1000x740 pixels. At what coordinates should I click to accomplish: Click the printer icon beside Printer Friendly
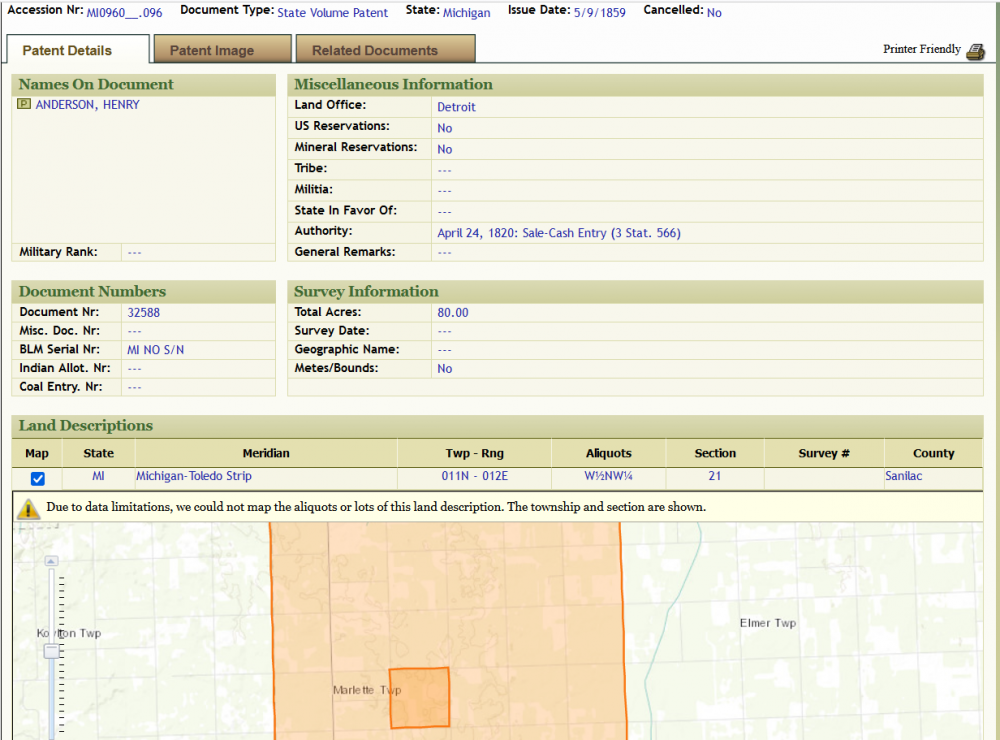975,52
